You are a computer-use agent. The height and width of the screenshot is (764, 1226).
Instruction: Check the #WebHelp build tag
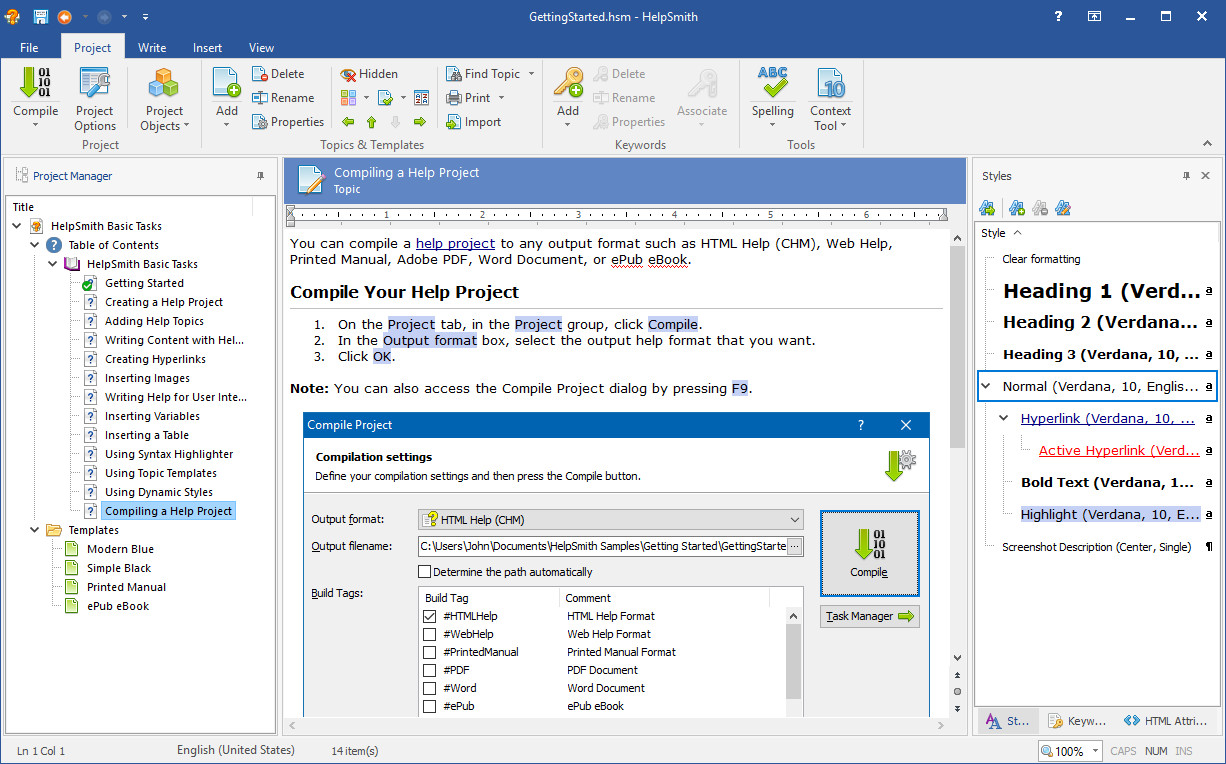pyautogui.click(x=429, y=634)
